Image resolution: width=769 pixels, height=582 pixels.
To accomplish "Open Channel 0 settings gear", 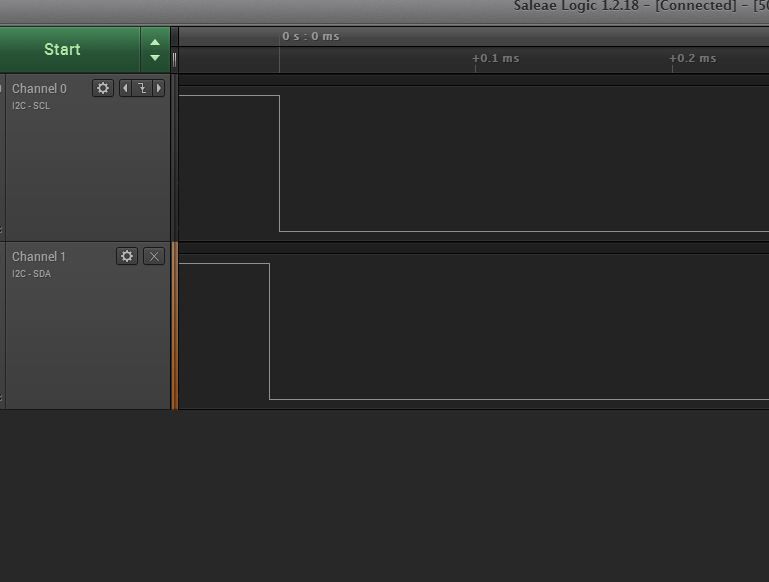I will click(103, 88).
